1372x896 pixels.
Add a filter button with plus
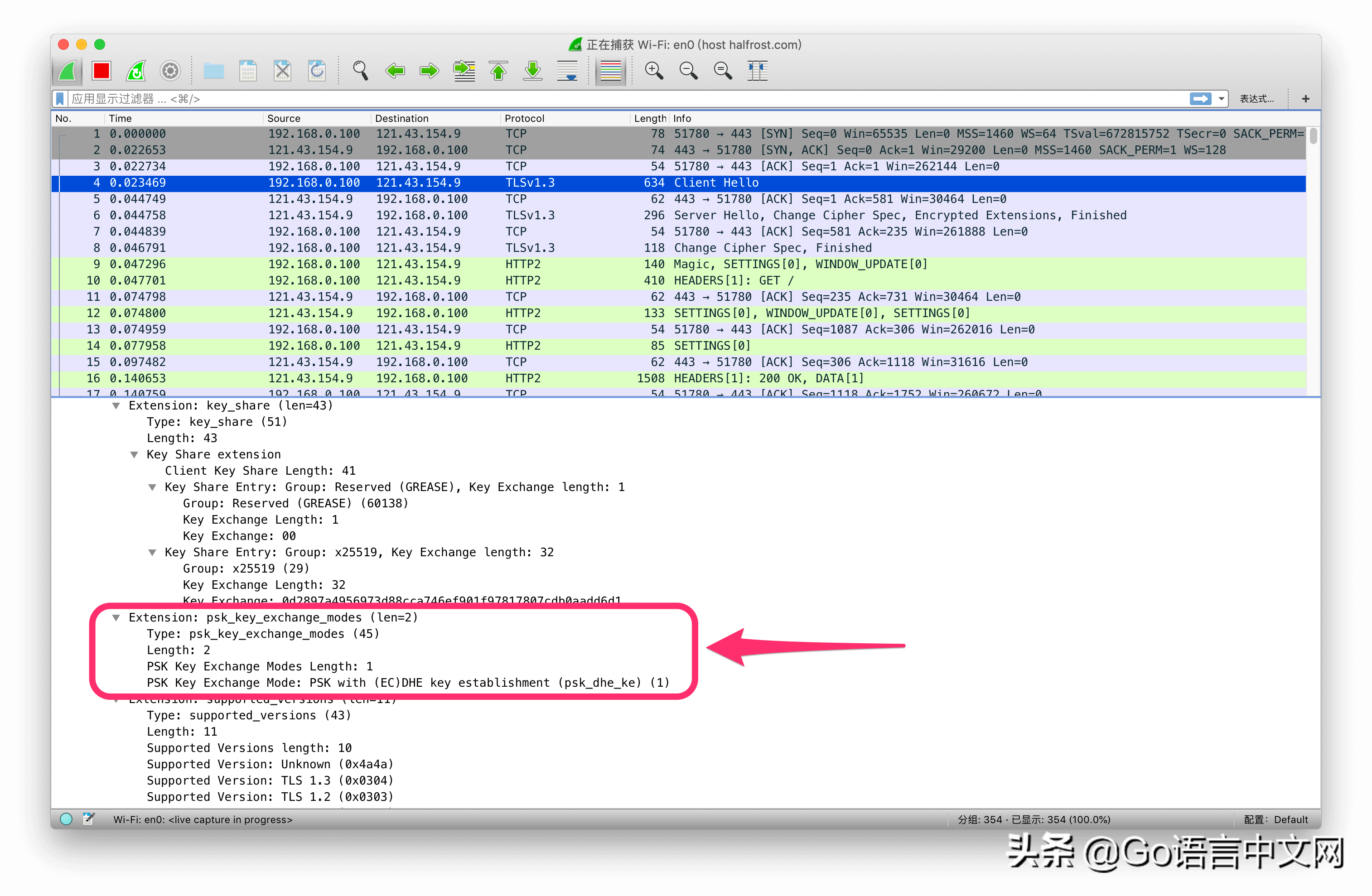1306,99
